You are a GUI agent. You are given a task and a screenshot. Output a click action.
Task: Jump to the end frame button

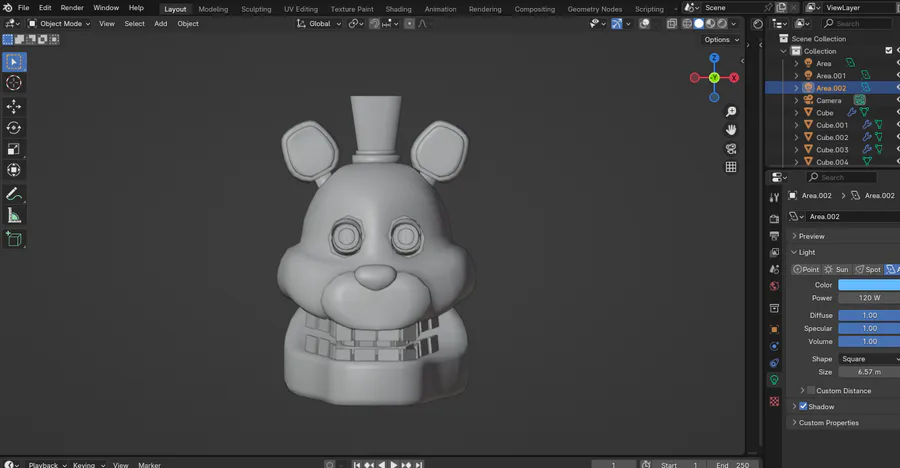click(x=420, y=465)
